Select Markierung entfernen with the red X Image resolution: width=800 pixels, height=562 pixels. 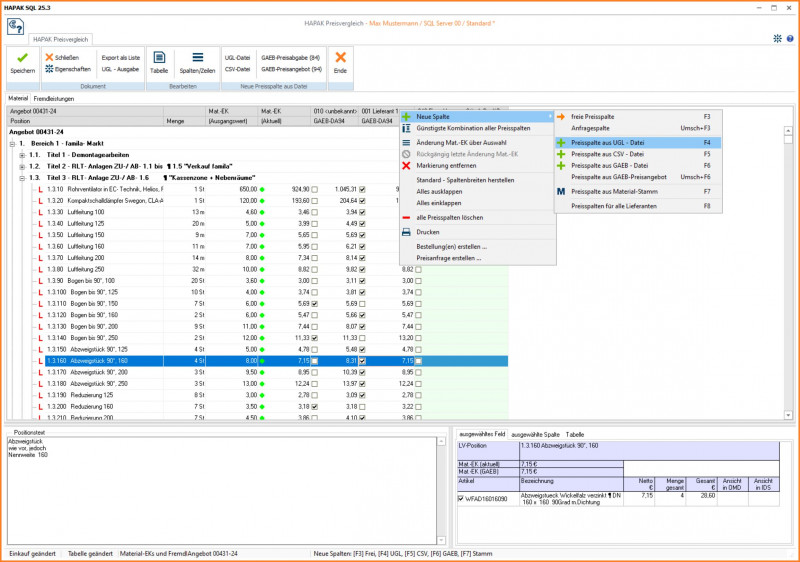click(x=445, y=166)
